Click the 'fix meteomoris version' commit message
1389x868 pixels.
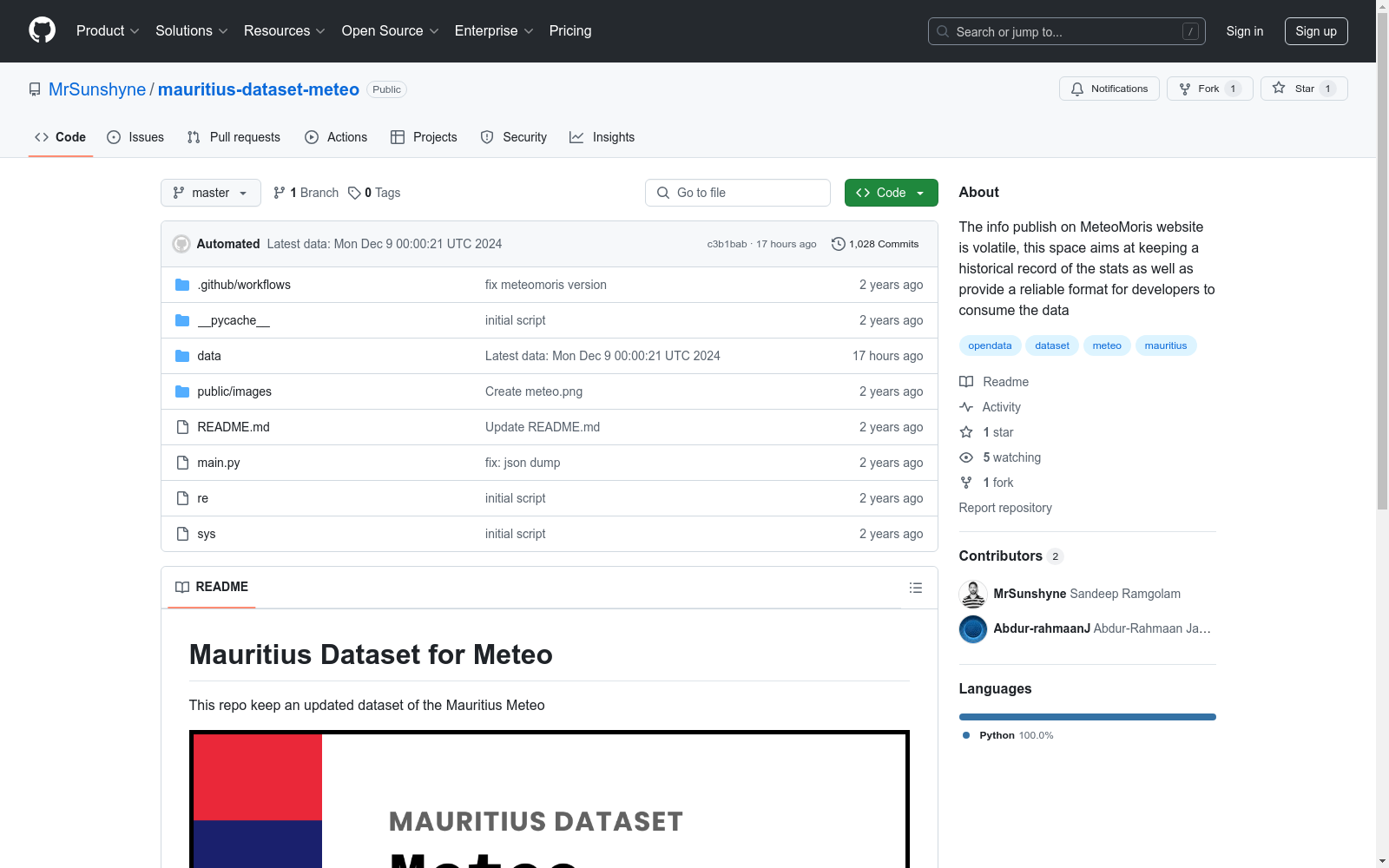tap(546, 285)
